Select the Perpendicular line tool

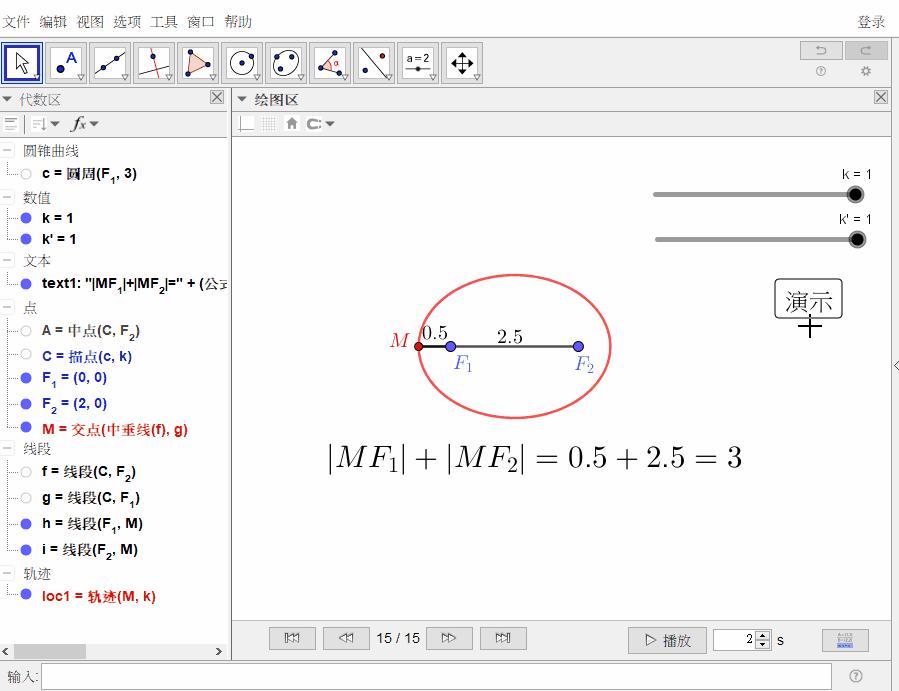[153, 63]
